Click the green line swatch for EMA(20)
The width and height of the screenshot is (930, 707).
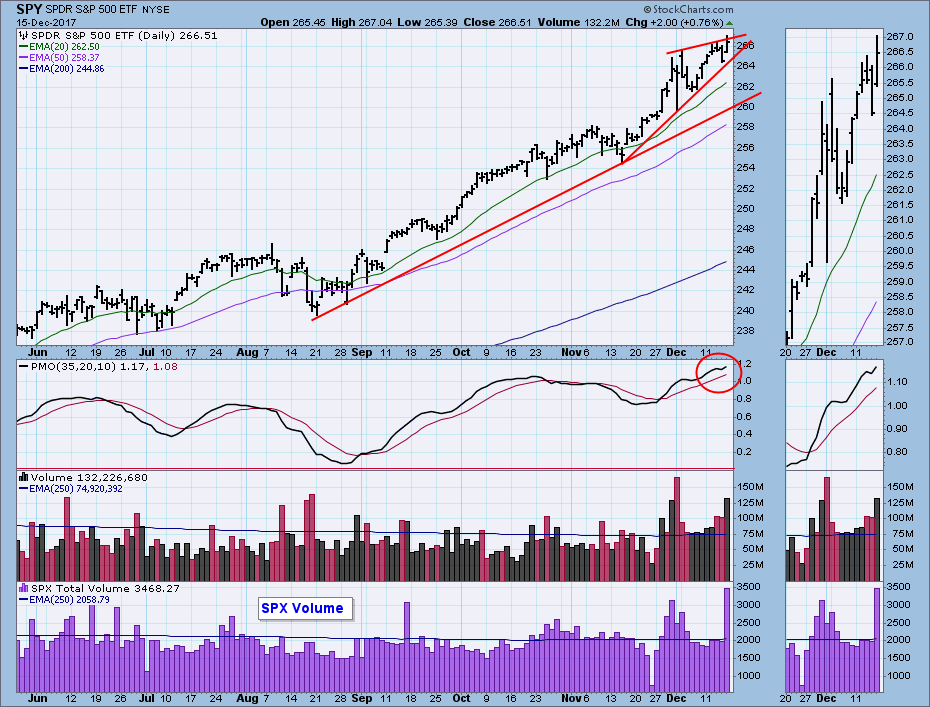click(x=24, y=47)
